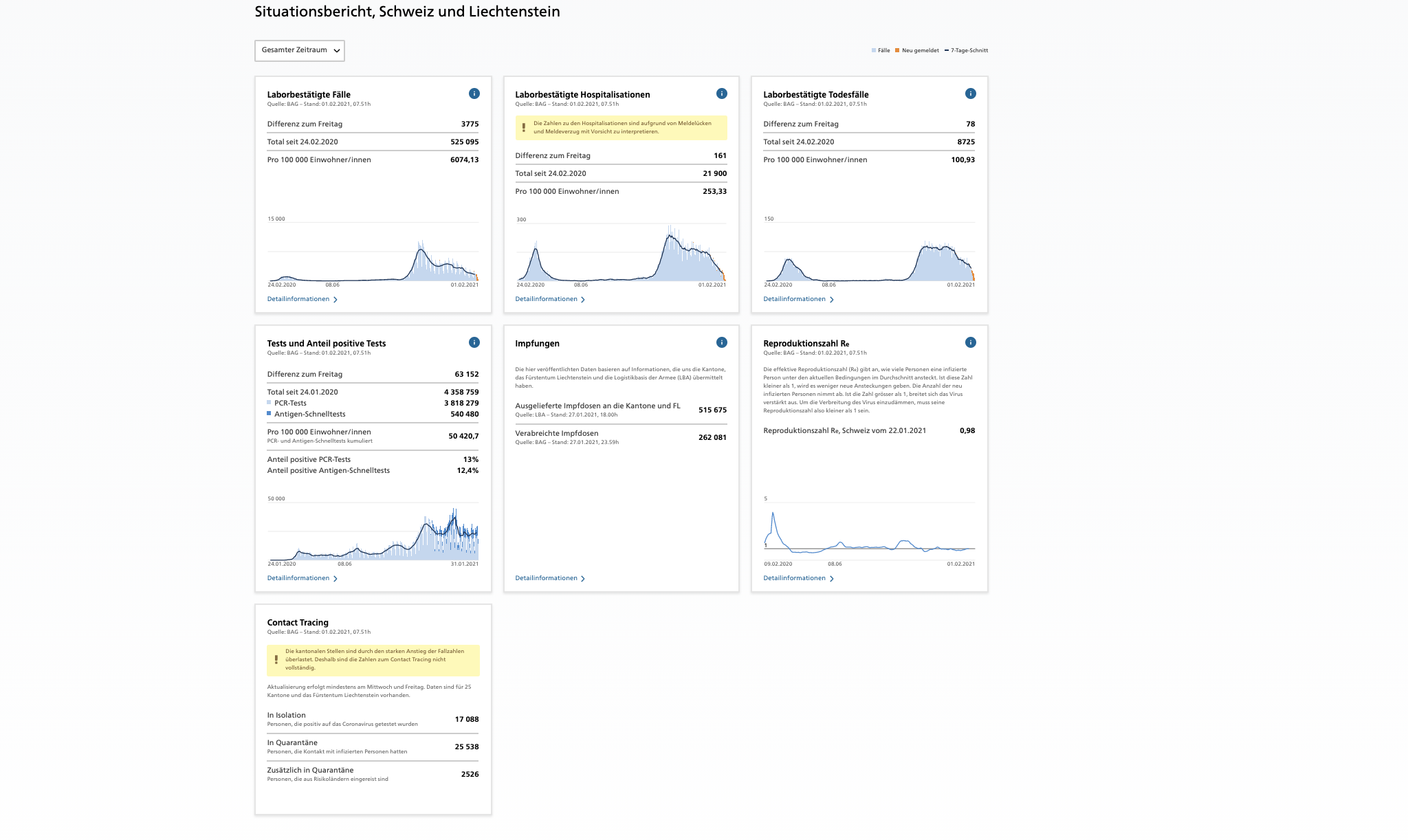Click the 7-Tage-Schnitt legend item
The width and height of the screenshot is (1408, 840).
pyautogui.click(x=967, y=50)
